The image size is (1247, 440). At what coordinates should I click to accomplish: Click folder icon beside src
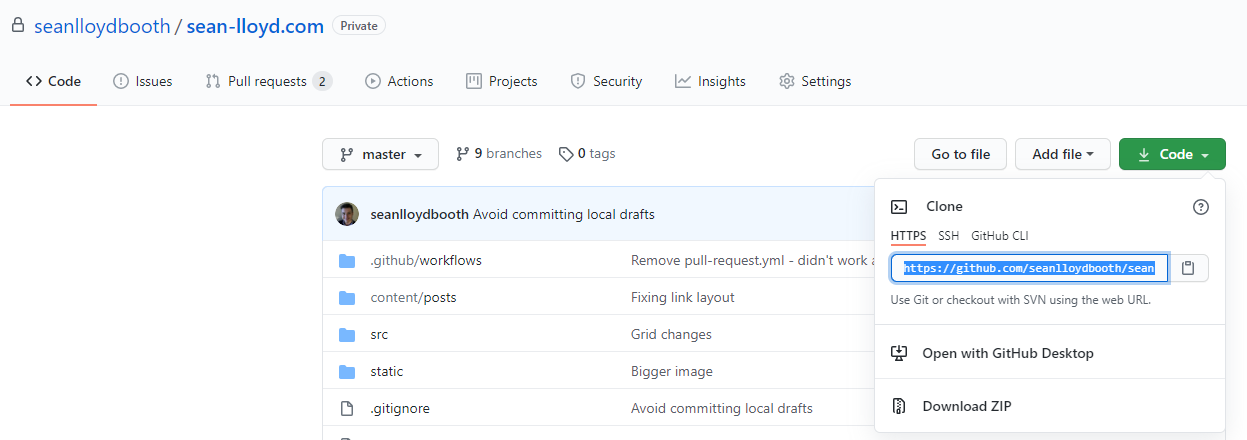tap(347, 335)
